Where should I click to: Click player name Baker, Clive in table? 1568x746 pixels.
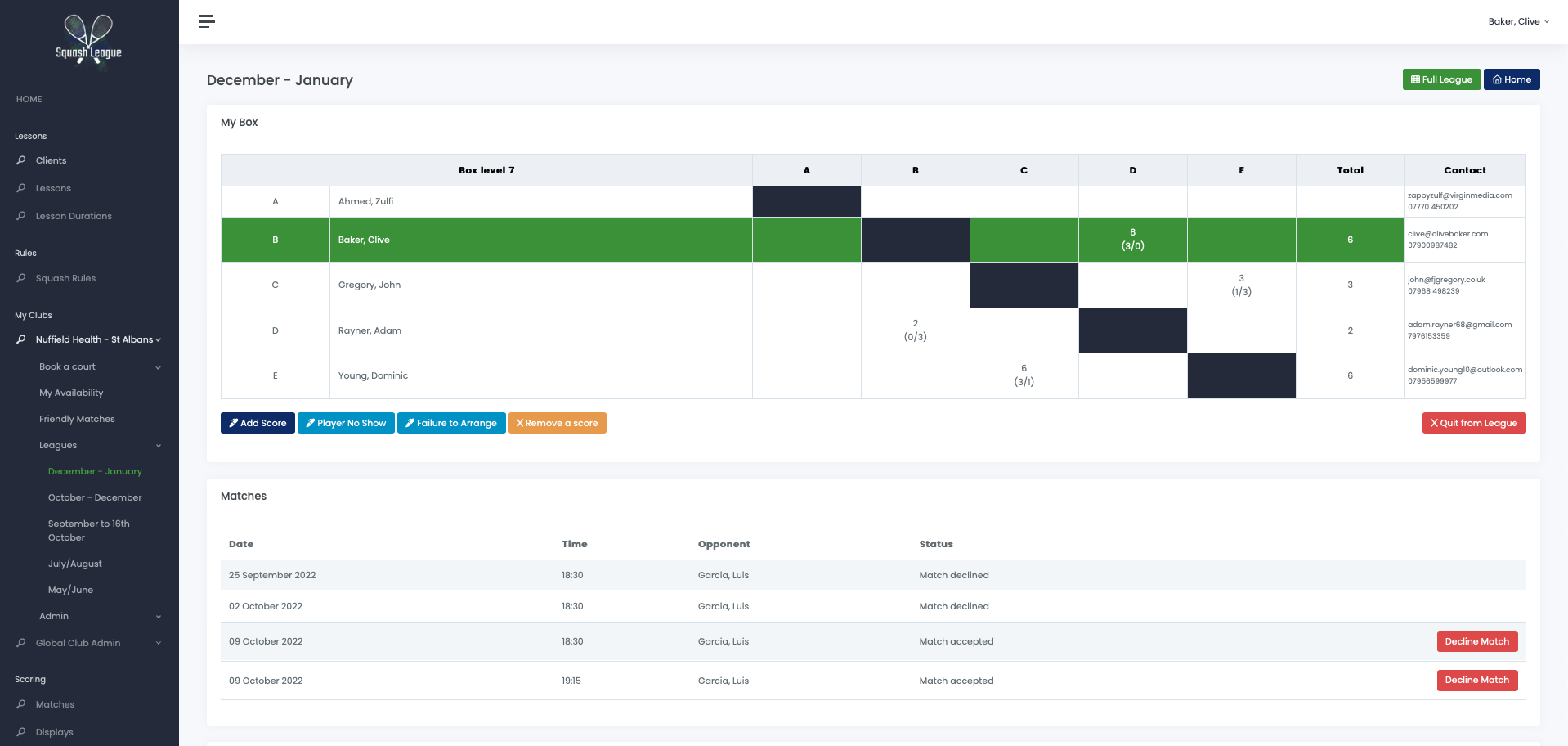pyautogui.click(x=364, y=240)
